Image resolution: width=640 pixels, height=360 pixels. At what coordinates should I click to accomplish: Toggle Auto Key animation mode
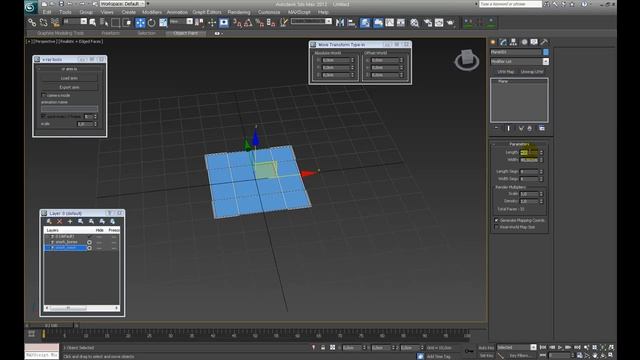coord(486,348)
